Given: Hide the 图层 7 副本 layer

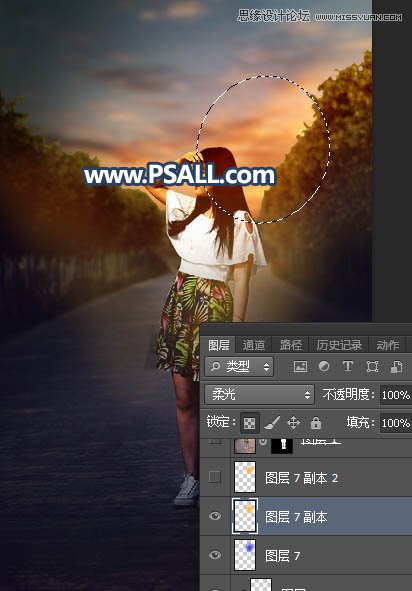Looking at the screenshot, I should pyautogui.click(x=215, y=516).
